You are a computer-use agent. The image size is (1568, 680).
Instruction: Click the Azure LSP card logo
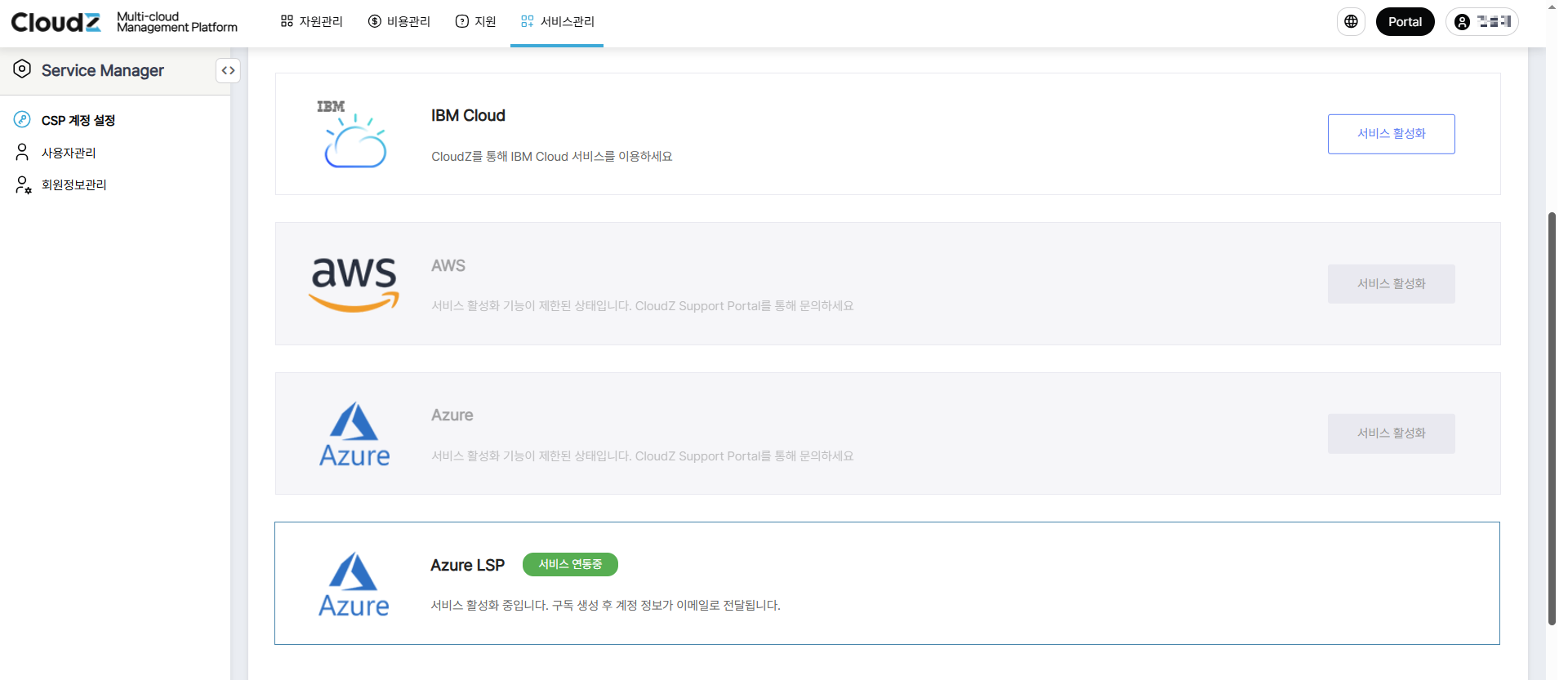354,584
